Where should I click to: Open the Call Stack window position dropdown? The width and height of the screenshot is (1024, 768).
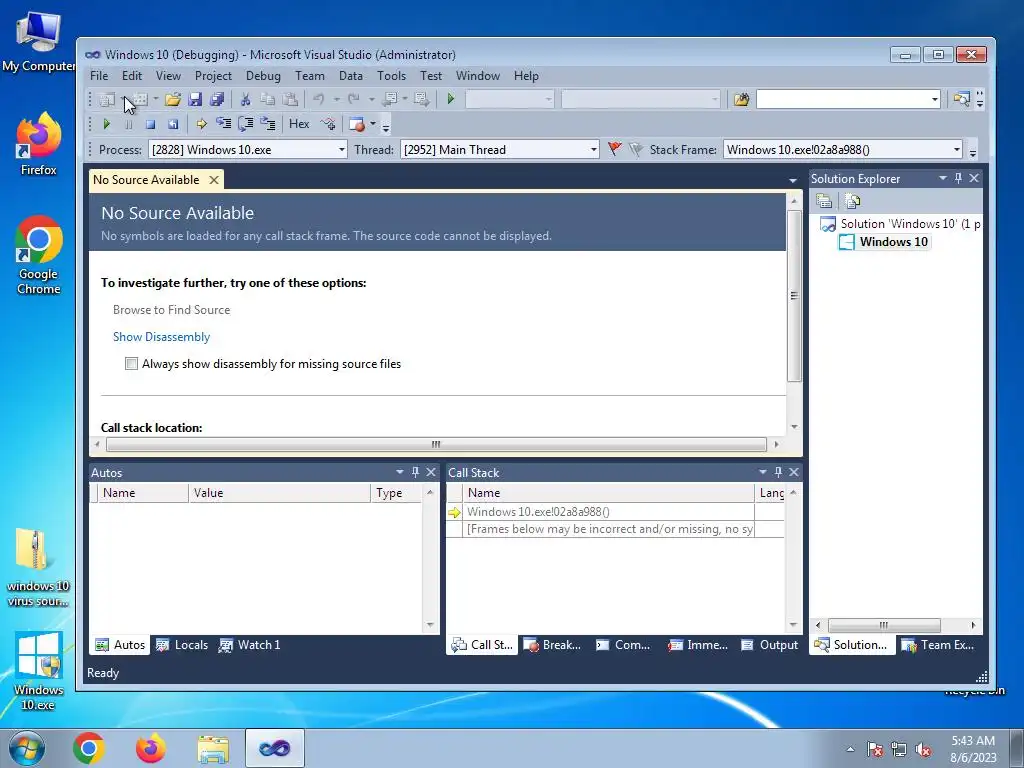(763, 472)
